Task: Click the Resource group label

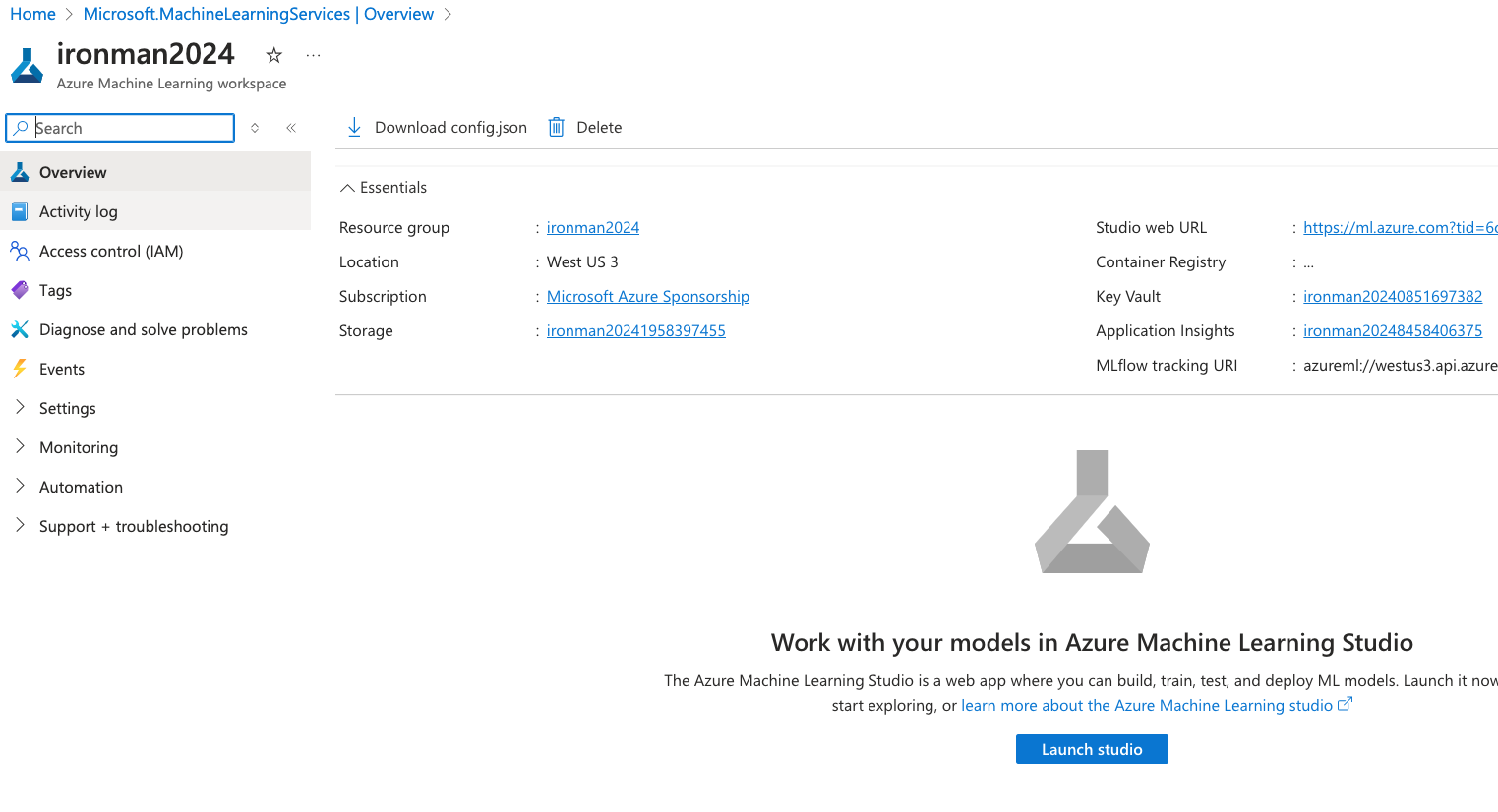Action: (394, 227)
